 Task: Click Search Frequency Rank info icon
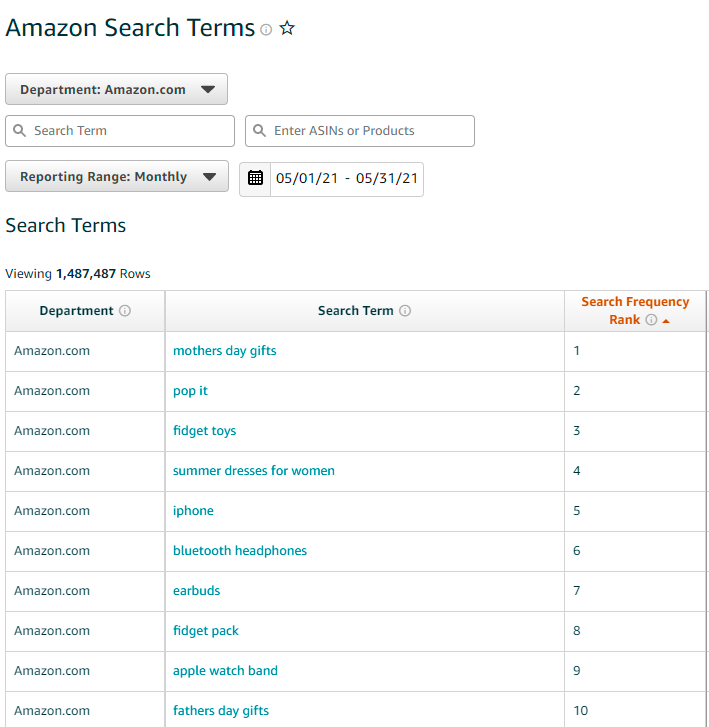651,320
